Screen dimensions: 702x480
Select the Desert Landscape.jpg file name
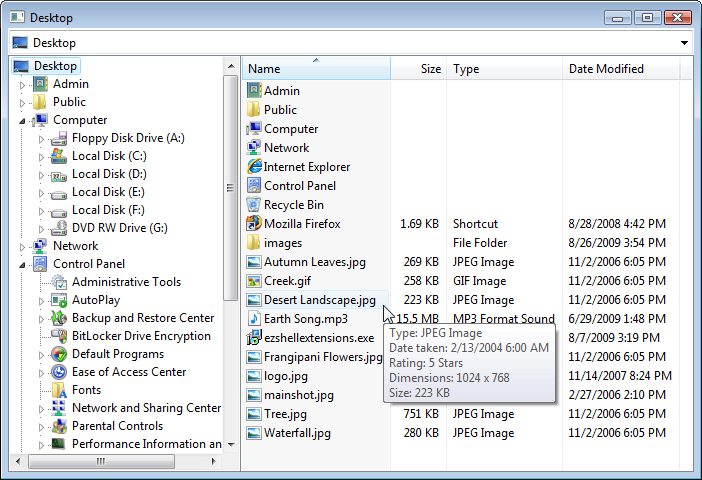pos(320,300)
